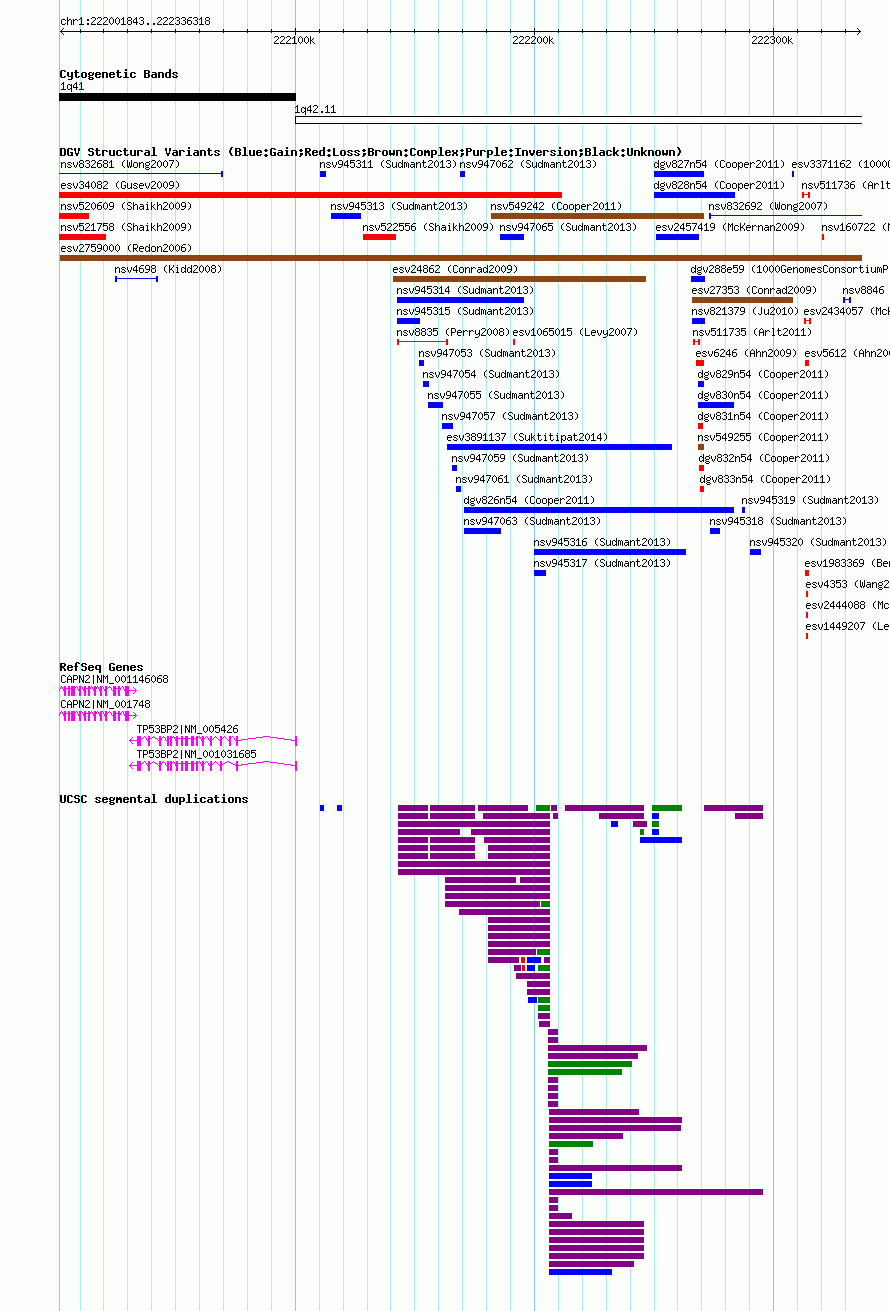Image resolution: width=890 pixels, height=1311 pixels.
Task: Select variant esv27353 (Conrad2009)
Action: coord(754,290)
